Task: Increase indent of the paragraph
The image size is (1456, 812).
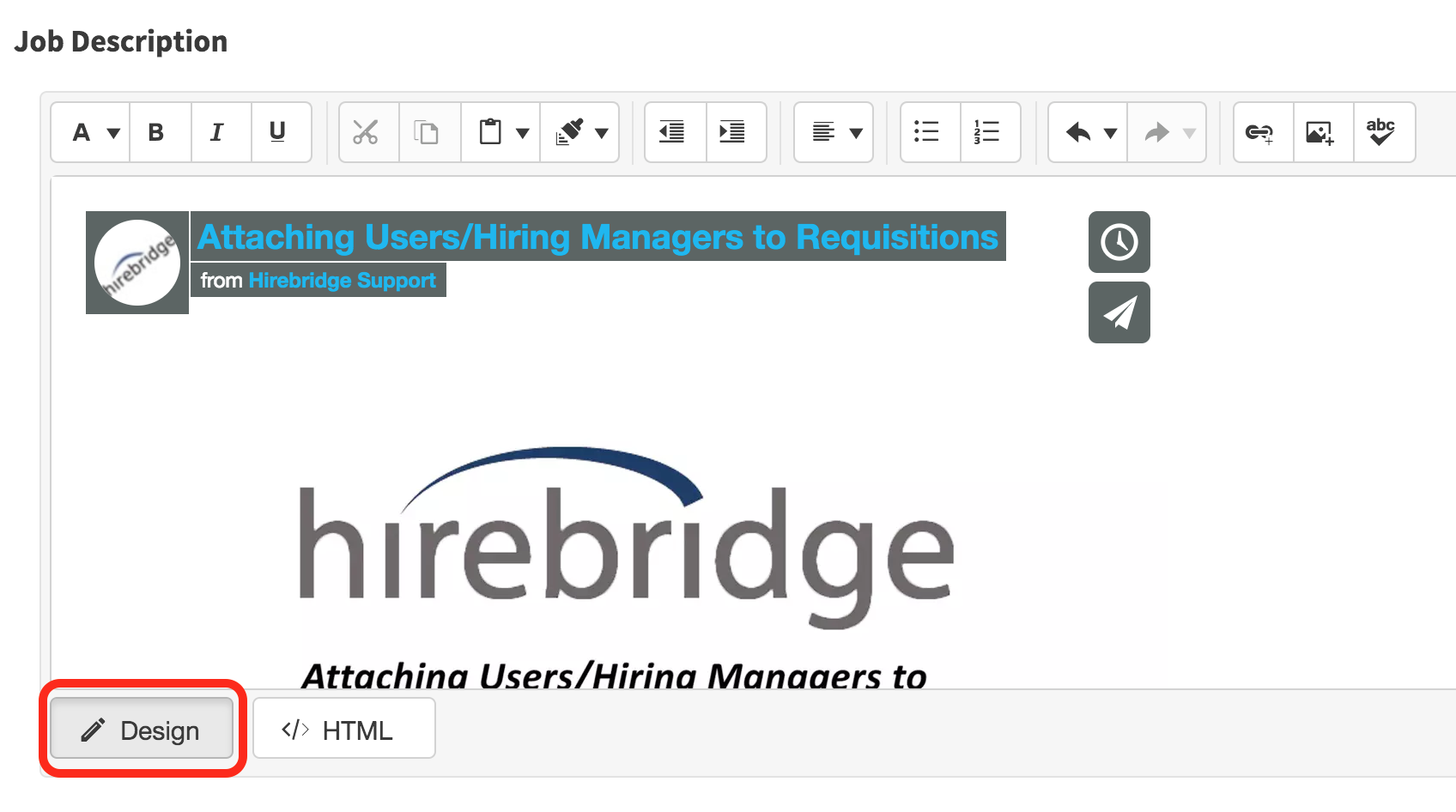Action: click(732, 132)
